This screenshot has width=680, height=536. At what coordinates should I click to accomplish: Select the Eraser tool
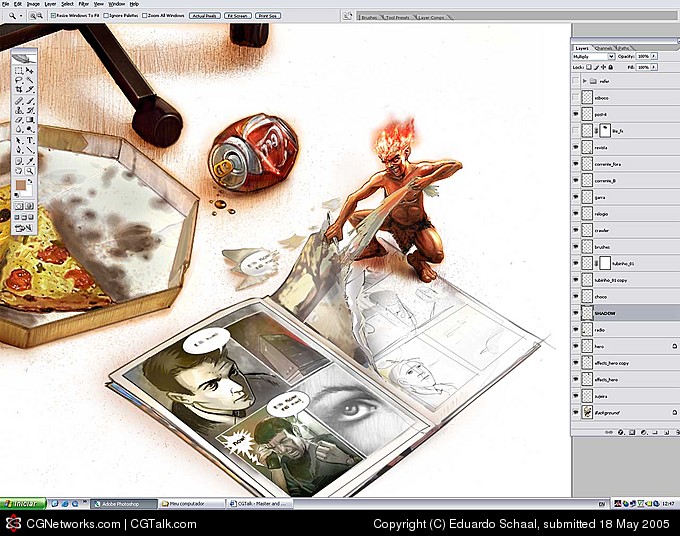point(19,120)
